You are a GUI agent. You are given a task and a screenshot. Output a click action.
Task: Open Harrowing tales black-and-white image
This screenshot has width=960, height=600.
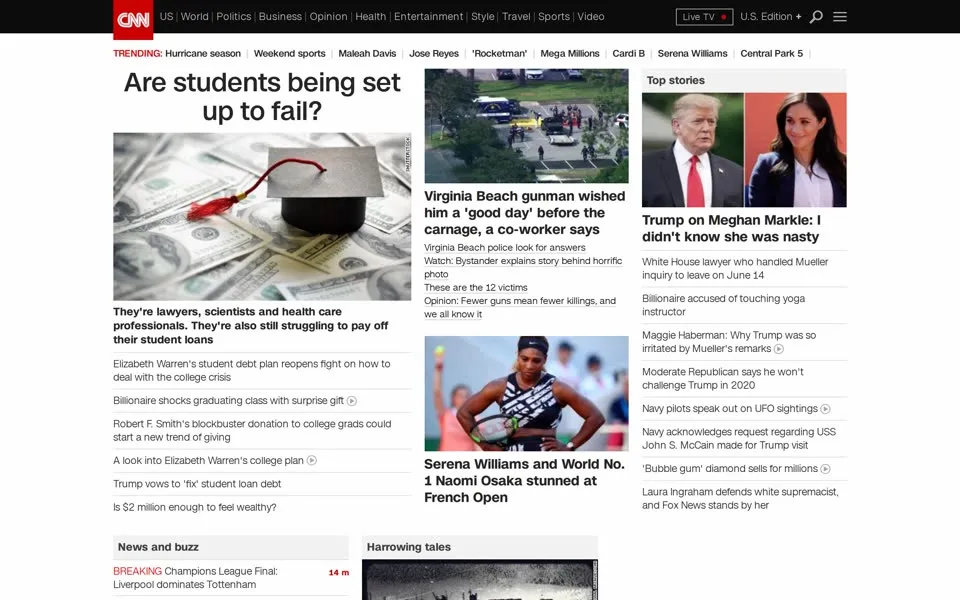(x=479, y=580)
